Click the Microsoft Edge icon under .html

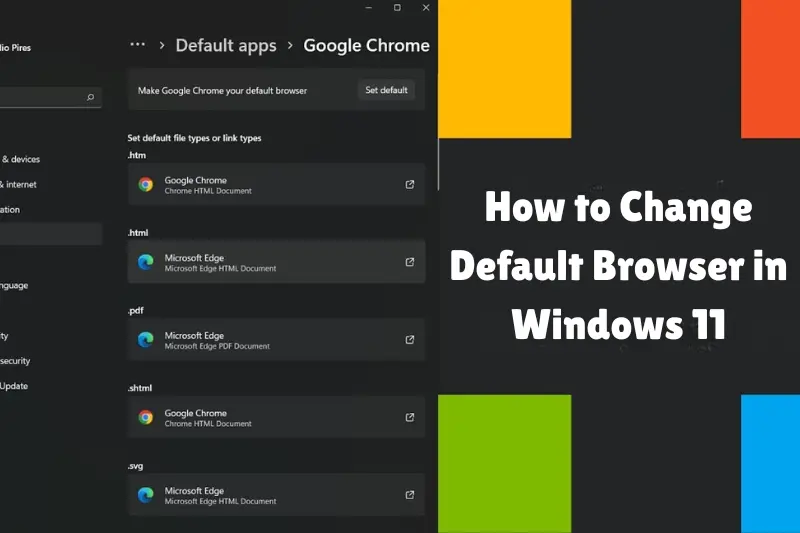coord(146,262)
